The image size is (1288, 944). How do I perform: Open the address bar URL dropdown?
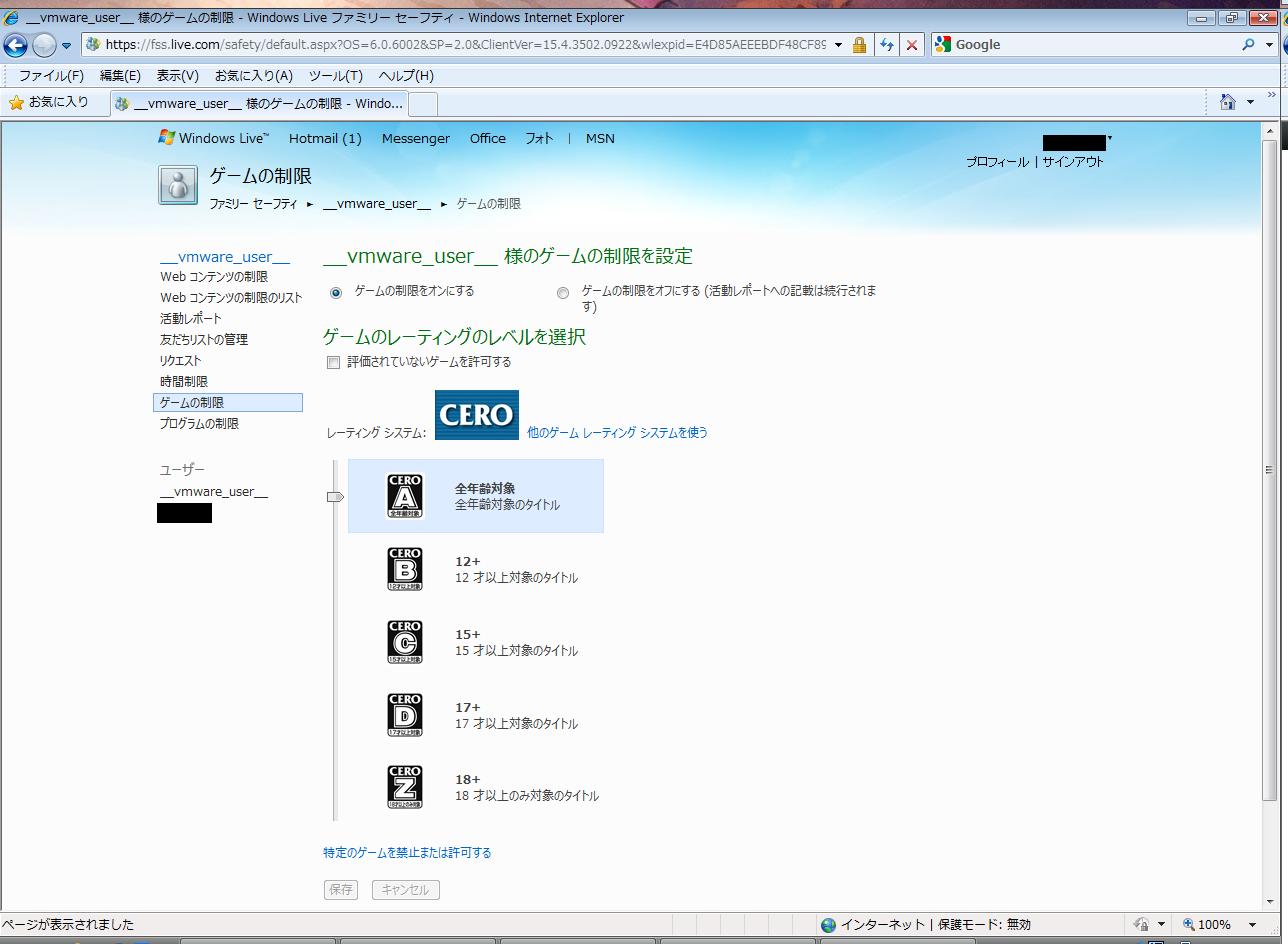(x=838, y=45)
